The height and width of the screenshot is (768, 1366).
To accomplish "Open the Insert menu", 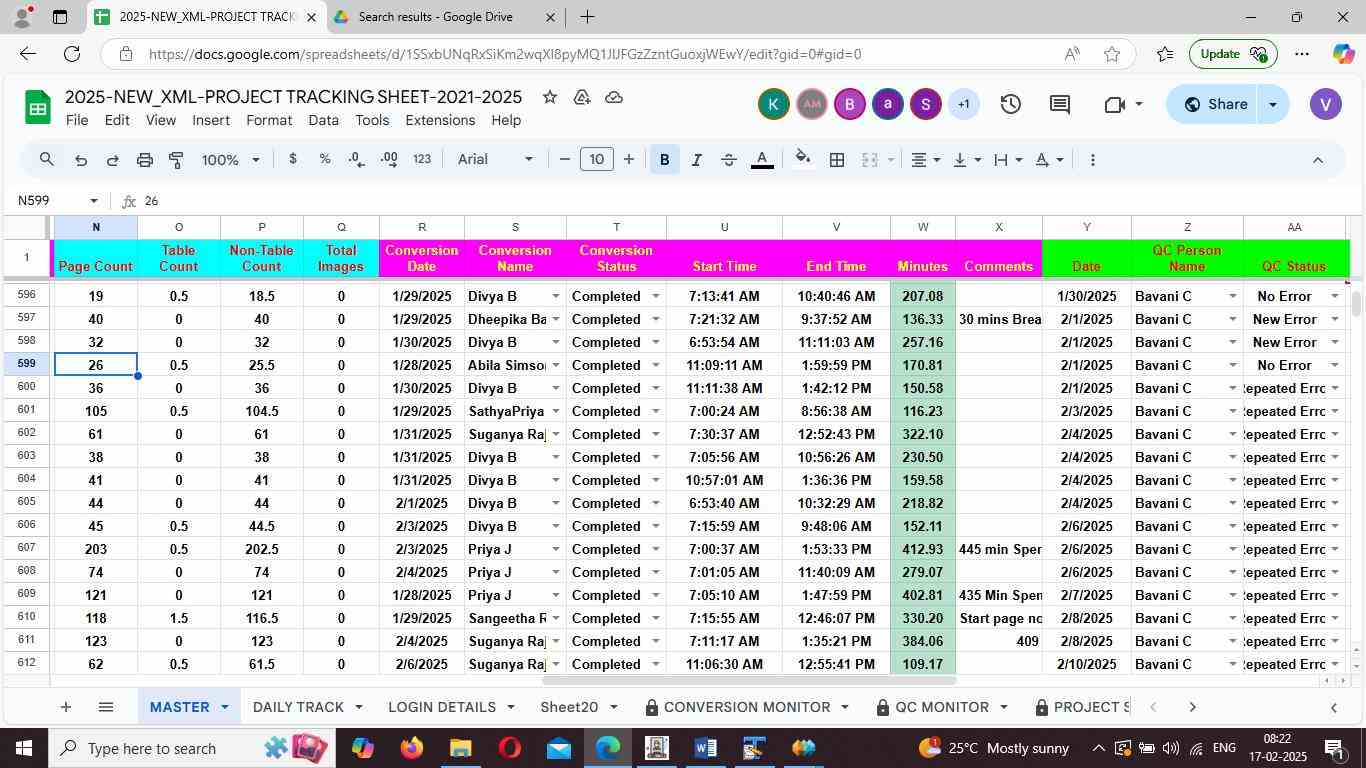I will tap(211, 120).
